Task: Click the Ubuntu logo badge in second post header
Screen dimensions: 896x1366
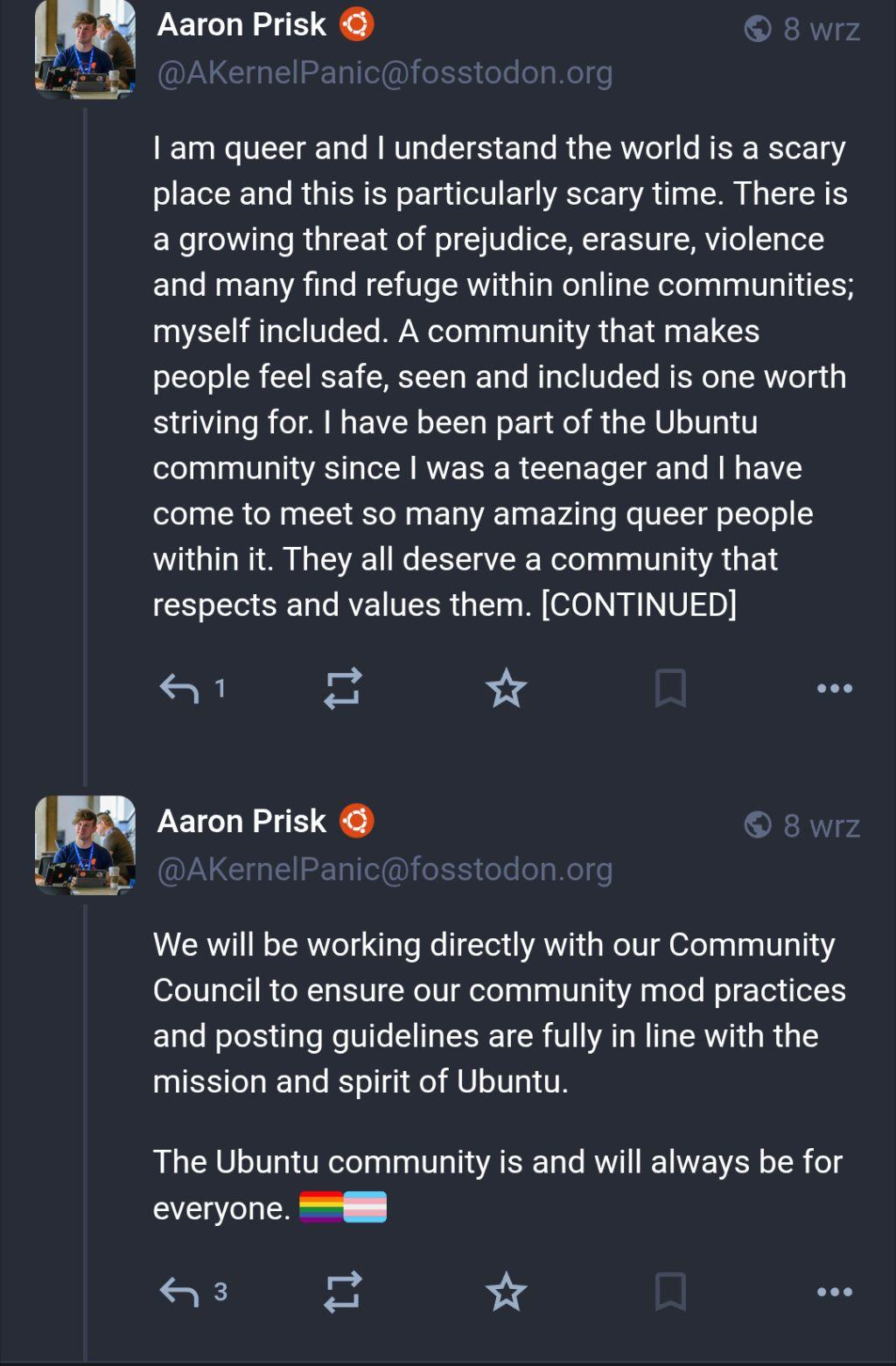Action: (x=356, y=821)
